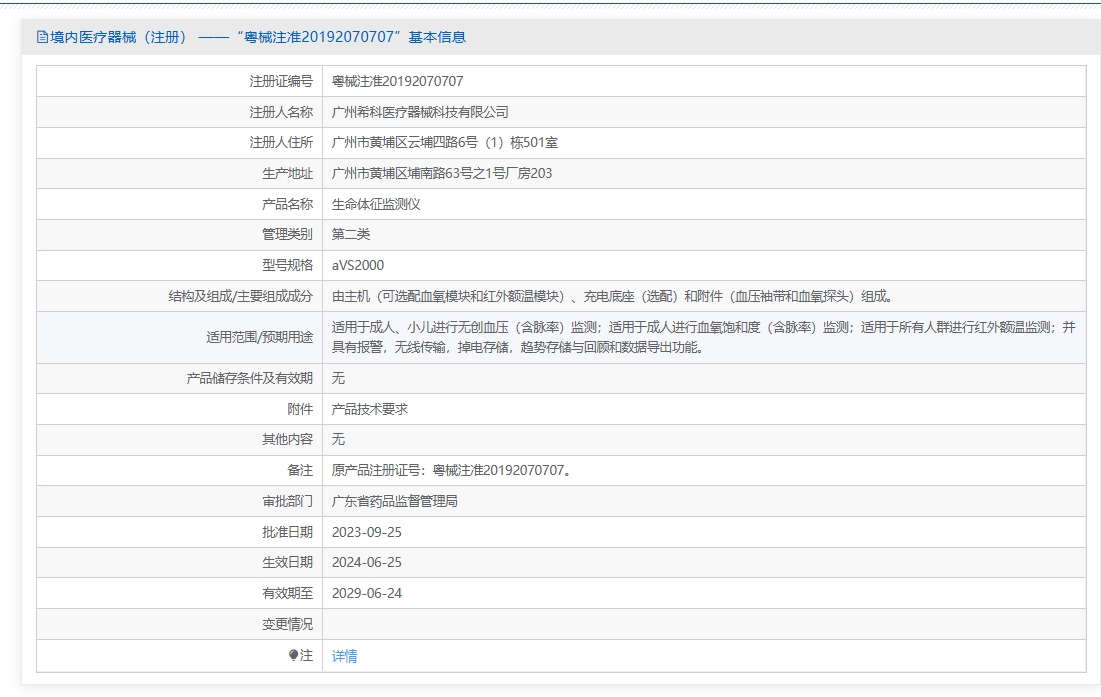Screen dimensions: 1101x697
Task: Click the 管理类别 label
Action: (287, 234)
